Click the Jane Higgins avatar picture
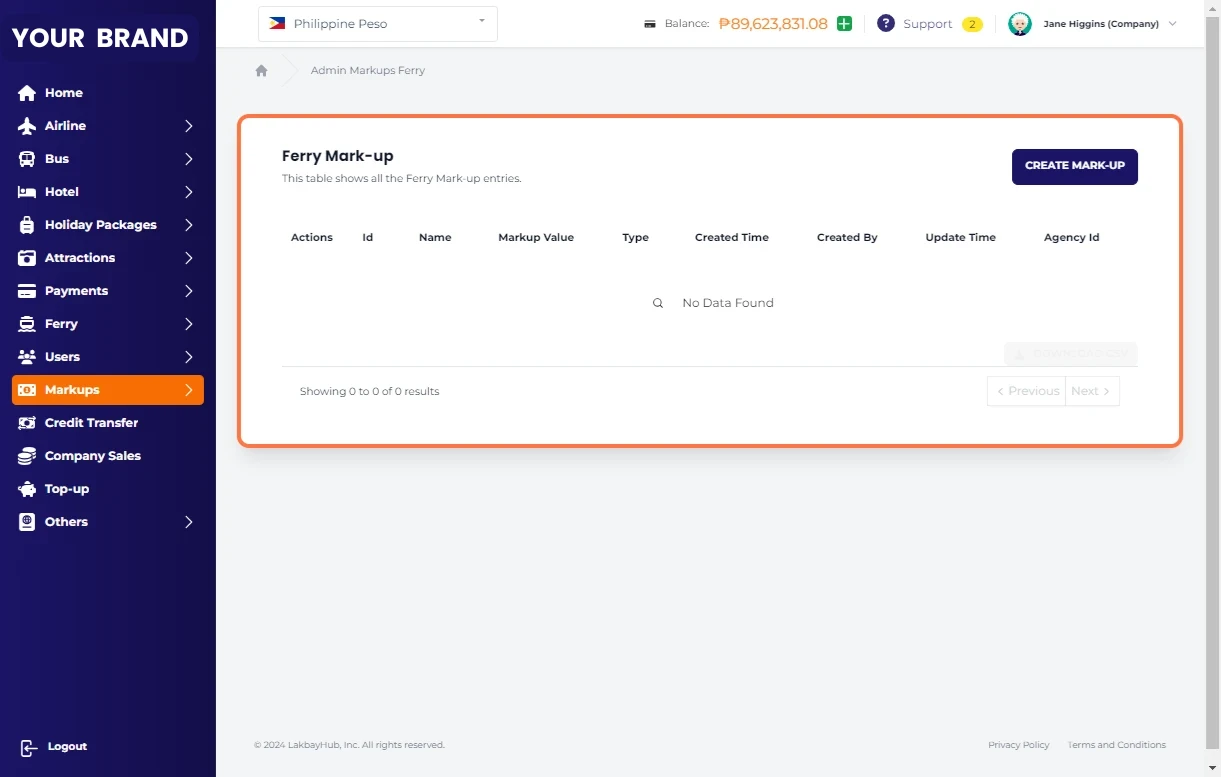 coord(1019,24)
